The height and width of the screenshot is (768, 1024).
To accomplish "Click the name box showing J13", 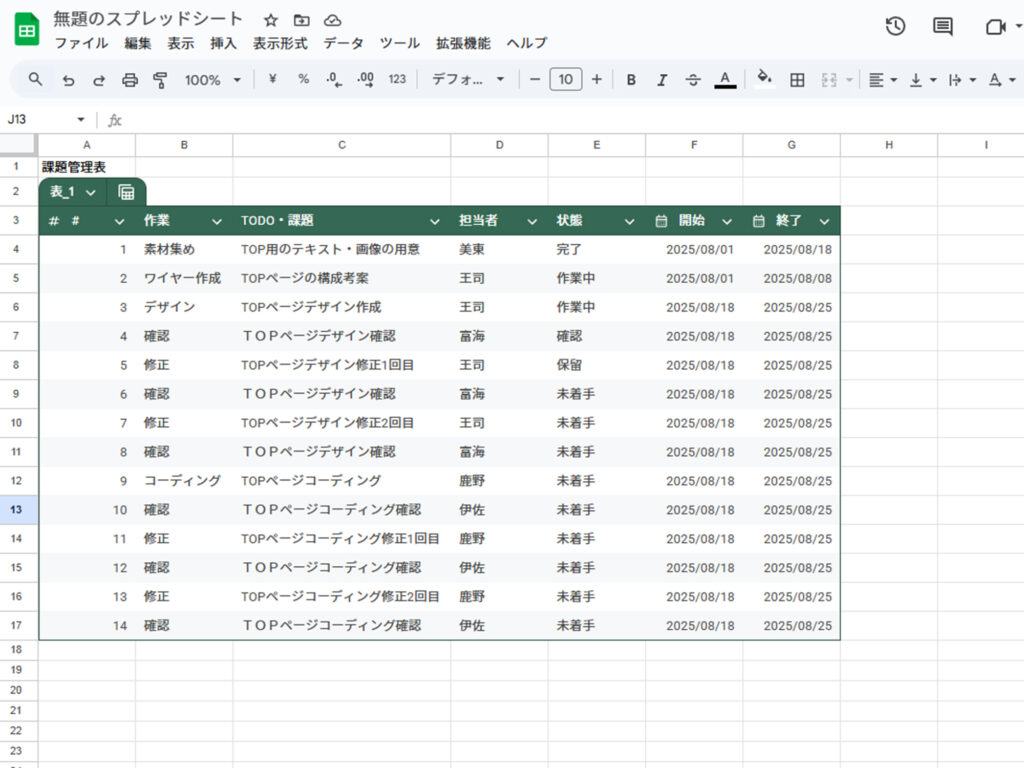I will pos(39,120).
